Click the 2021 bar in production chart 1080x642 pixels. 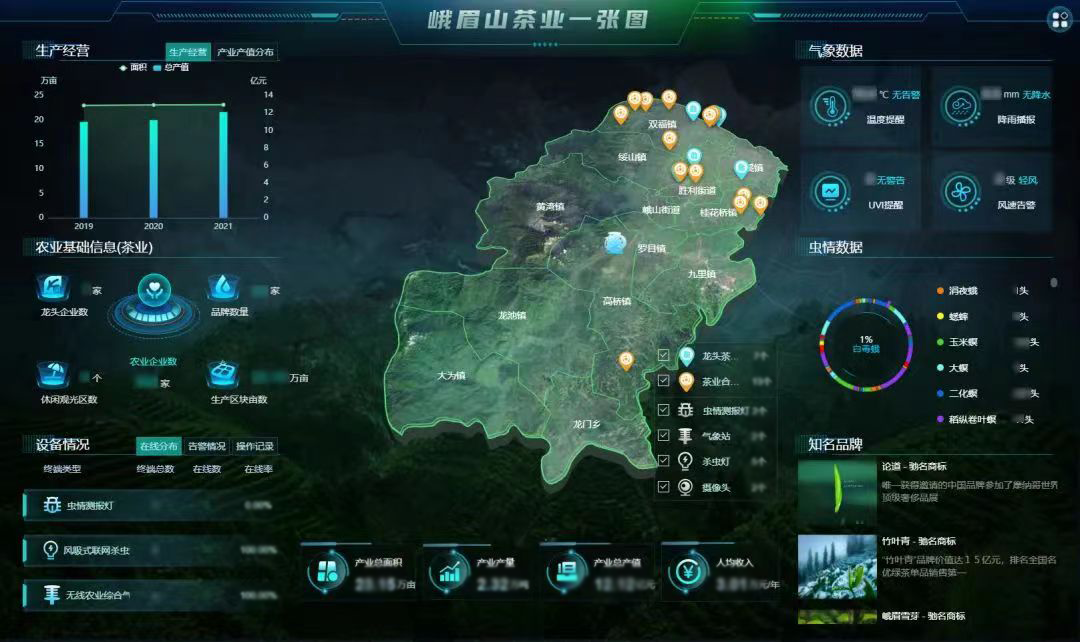click(222, 165)
